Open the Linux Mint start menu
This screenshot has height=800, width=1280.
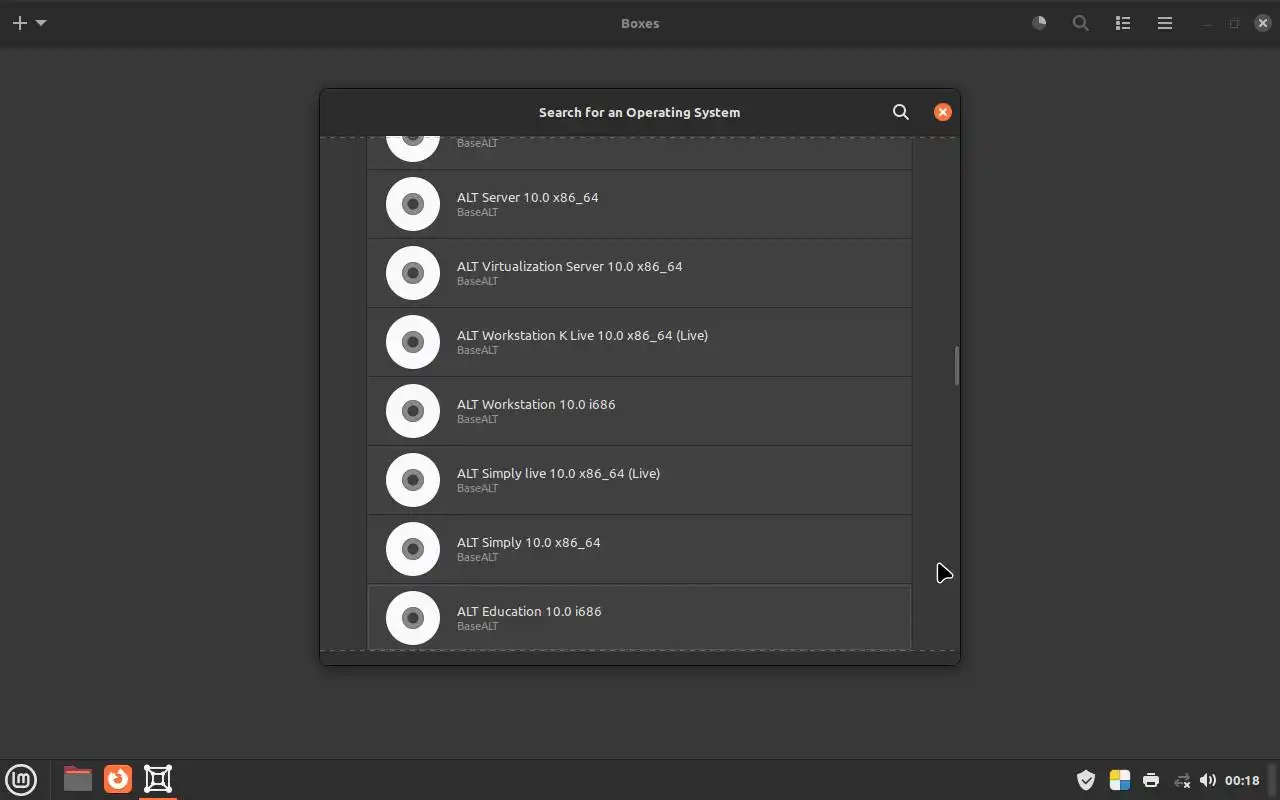21,779
